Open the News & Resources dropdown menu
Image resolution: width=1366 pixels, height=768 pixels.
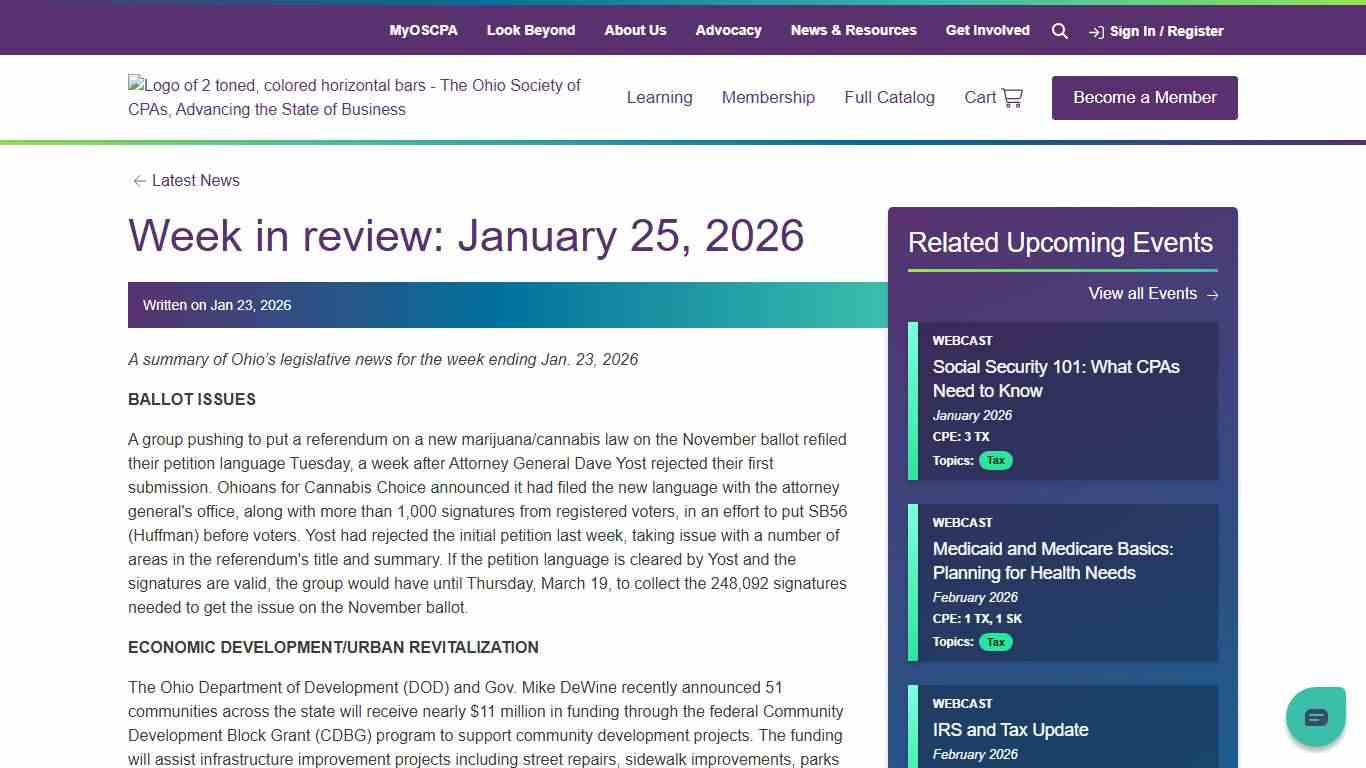click(x=853, y=30)
